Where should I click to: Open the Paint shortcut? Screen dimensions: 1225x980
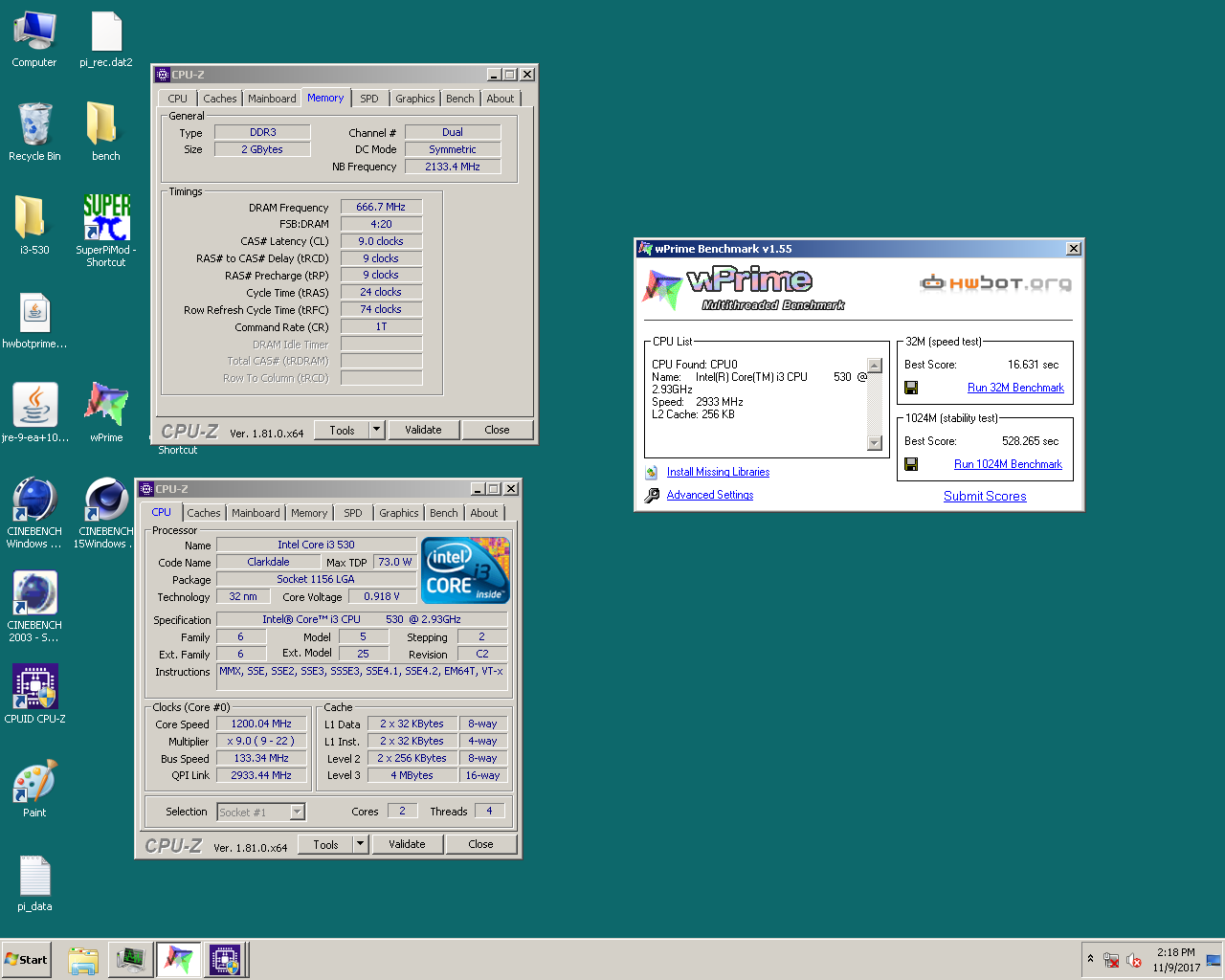tap(34, 789)
